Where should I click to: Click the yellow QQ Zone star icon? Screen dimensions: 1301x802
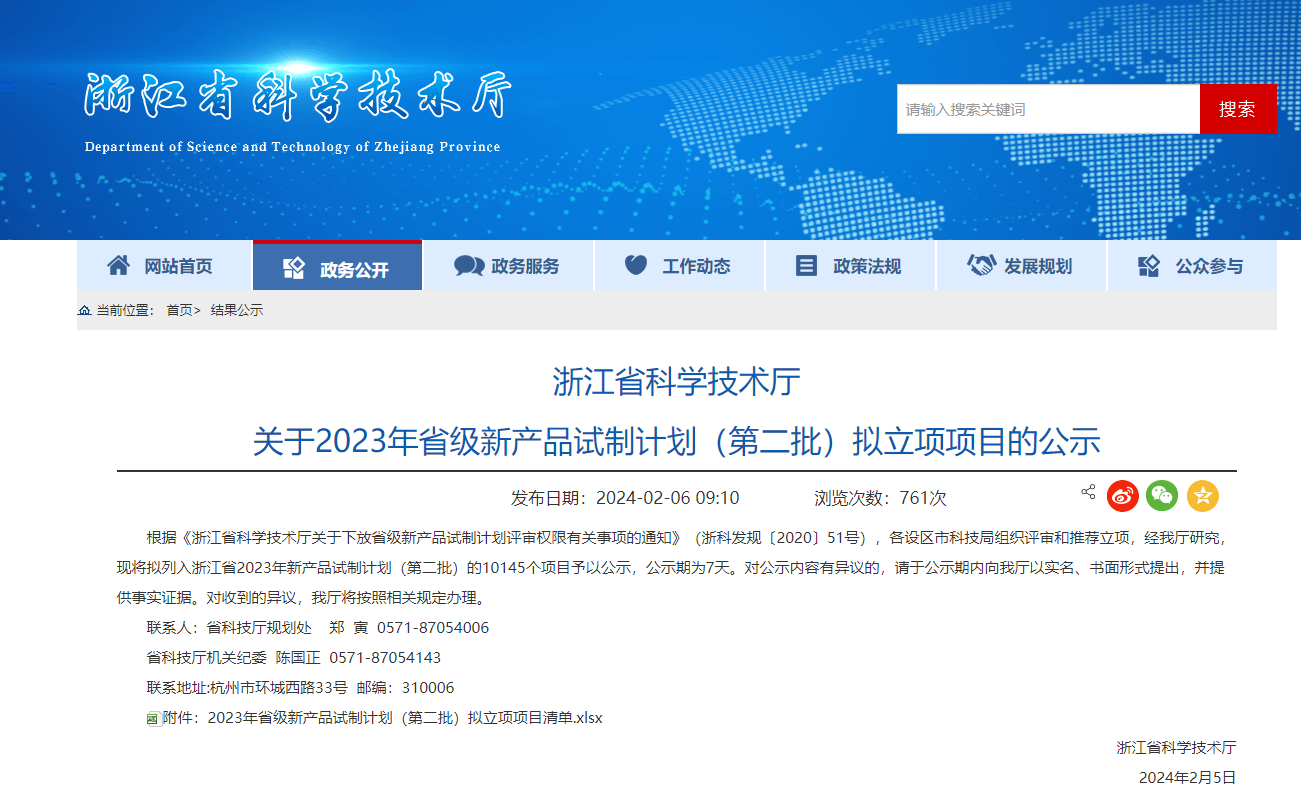1202,496
